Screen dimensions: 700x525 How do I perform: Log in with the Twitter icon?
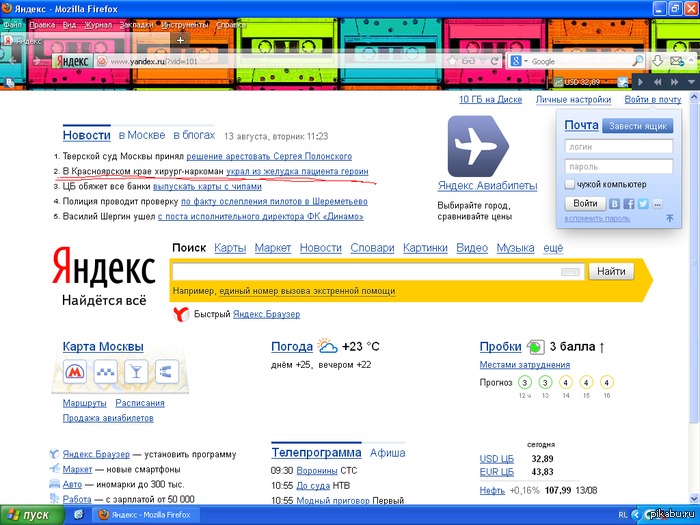[643, 204]
